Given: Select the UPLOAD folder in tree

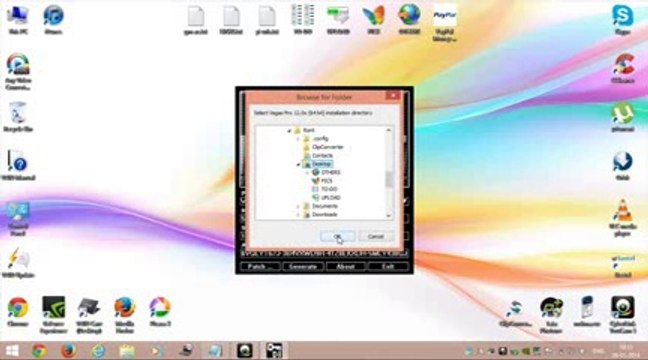Looking at the screenshot, I should (x=331, y=198).
